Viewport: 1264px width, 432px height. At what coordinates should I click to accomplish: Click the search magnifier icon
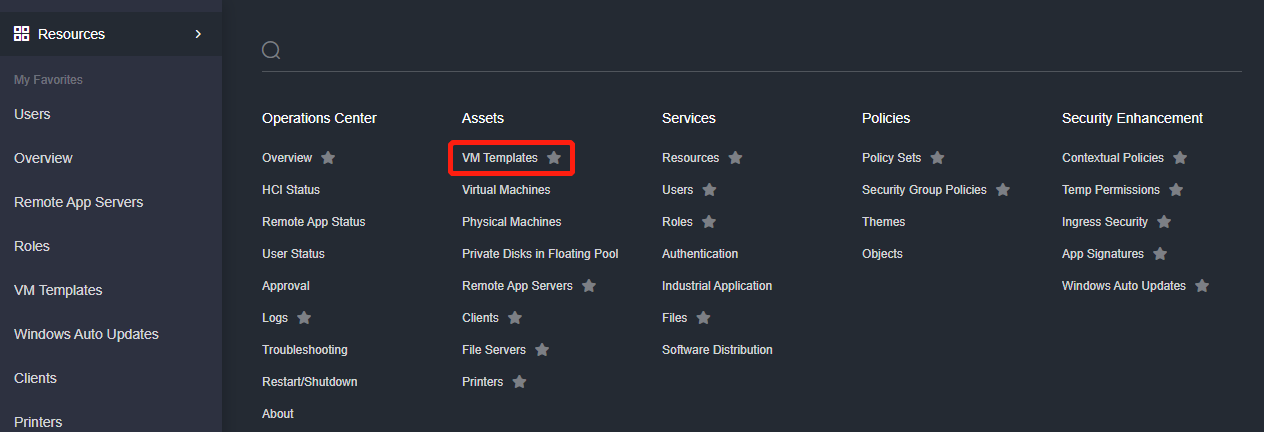tap(271, 50)
